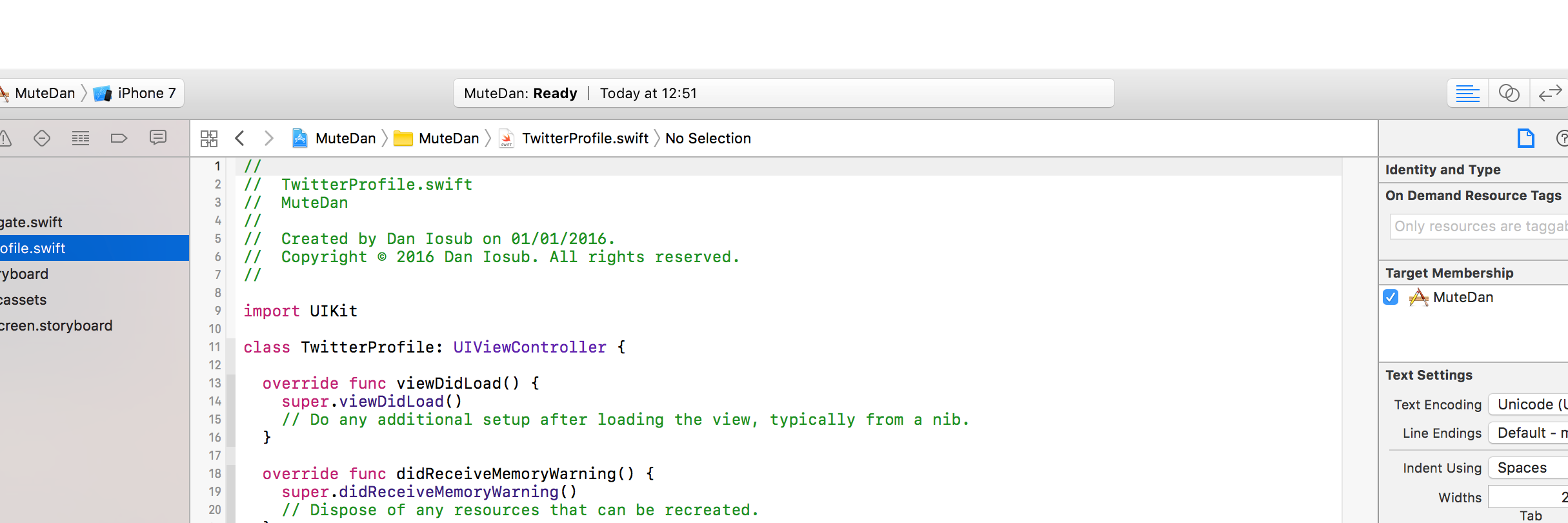Image resolution: width=1568 pixels, height=523 pixels.
Task: Click the Swift file icon in jump bar
Action: click(507, 138)
